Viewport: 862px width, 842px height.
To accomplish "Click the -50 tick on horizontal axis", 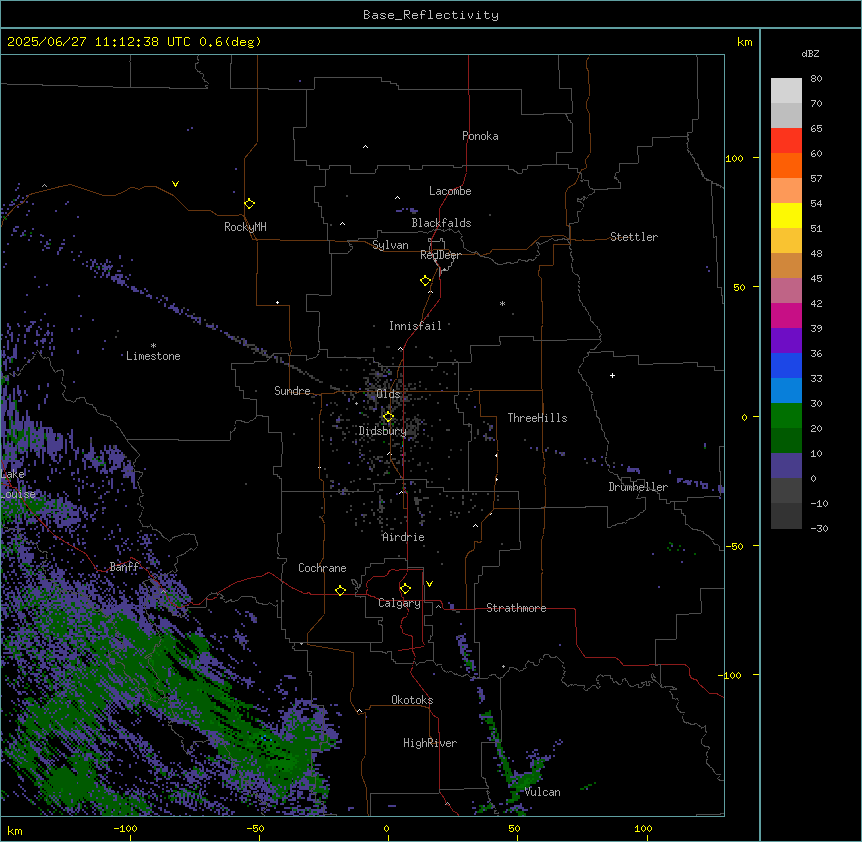I will (255, 828).
